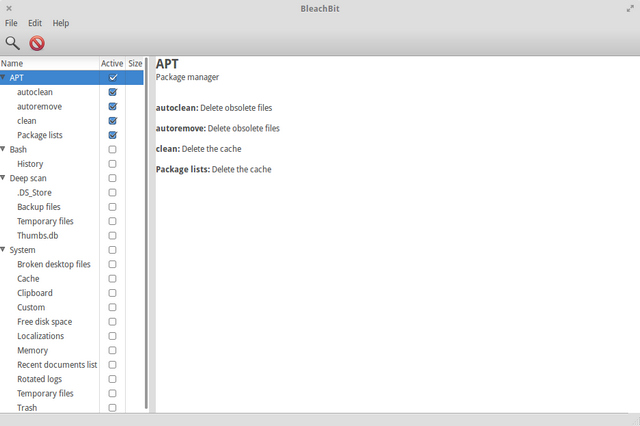Click the Active column header
This screenshot has height=426, width=640.
(x=112, y=63)
